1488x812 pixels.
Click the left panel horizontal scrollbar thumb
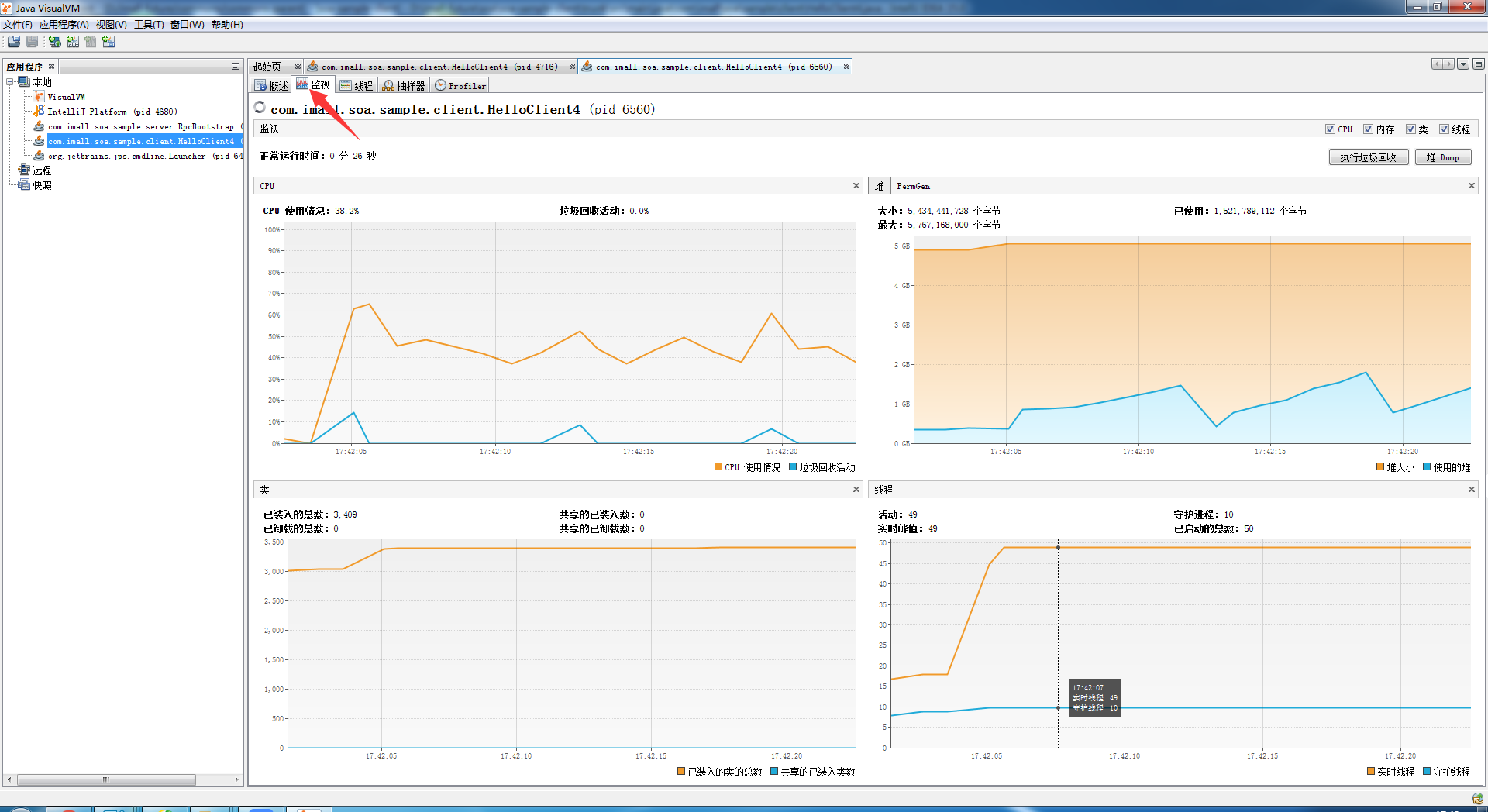click(106, 779)
